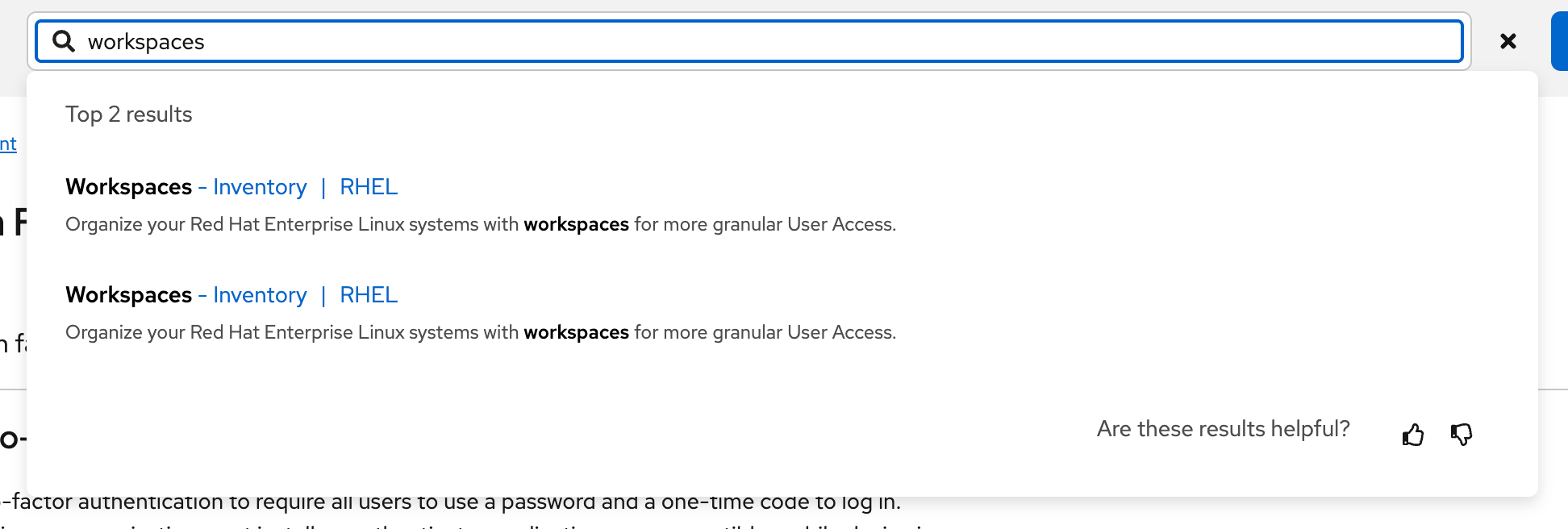Open the second Workspaces result title
The height and width of the screenshot is (529, 1568).
pyautogui.click(x=129, y=295)
